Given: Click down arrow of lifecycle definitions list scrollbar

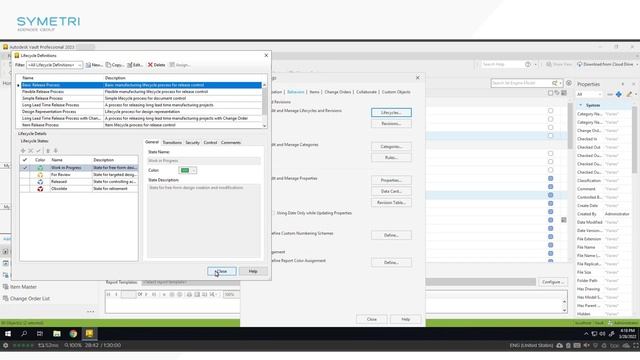Looking at the screenshot, I should pos(264,126).
